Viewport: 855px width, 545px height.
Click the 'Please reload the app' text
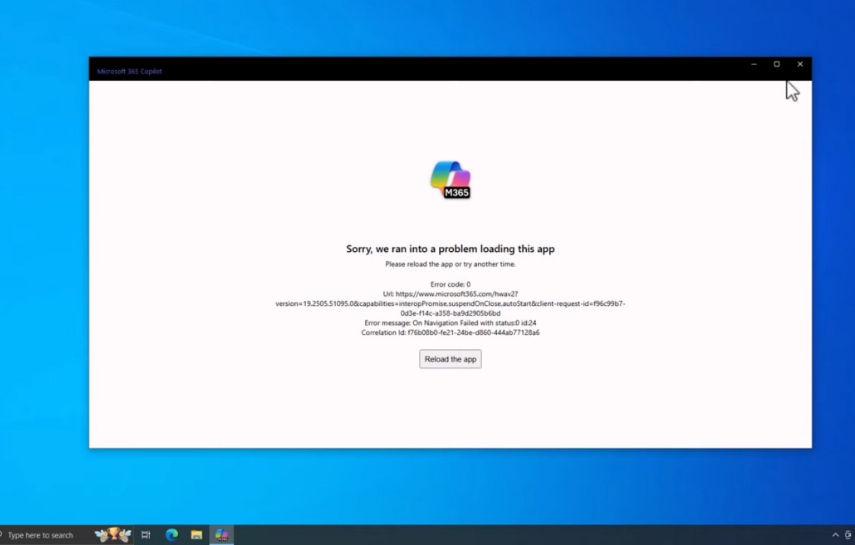450,264
